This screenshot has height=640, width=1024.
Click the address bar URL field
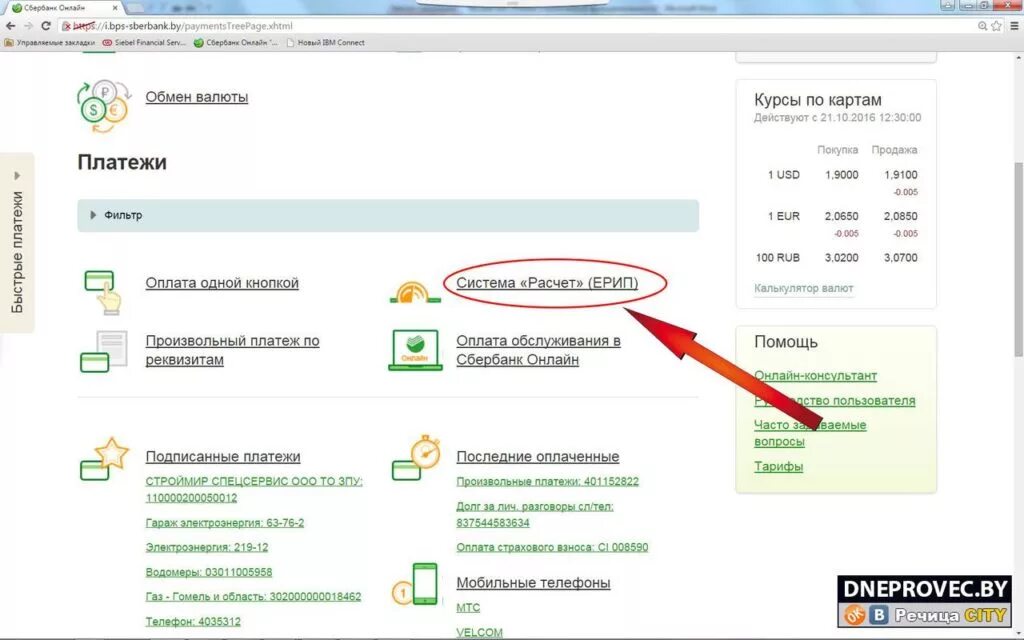pyautogui.click(x=516, y=26)
